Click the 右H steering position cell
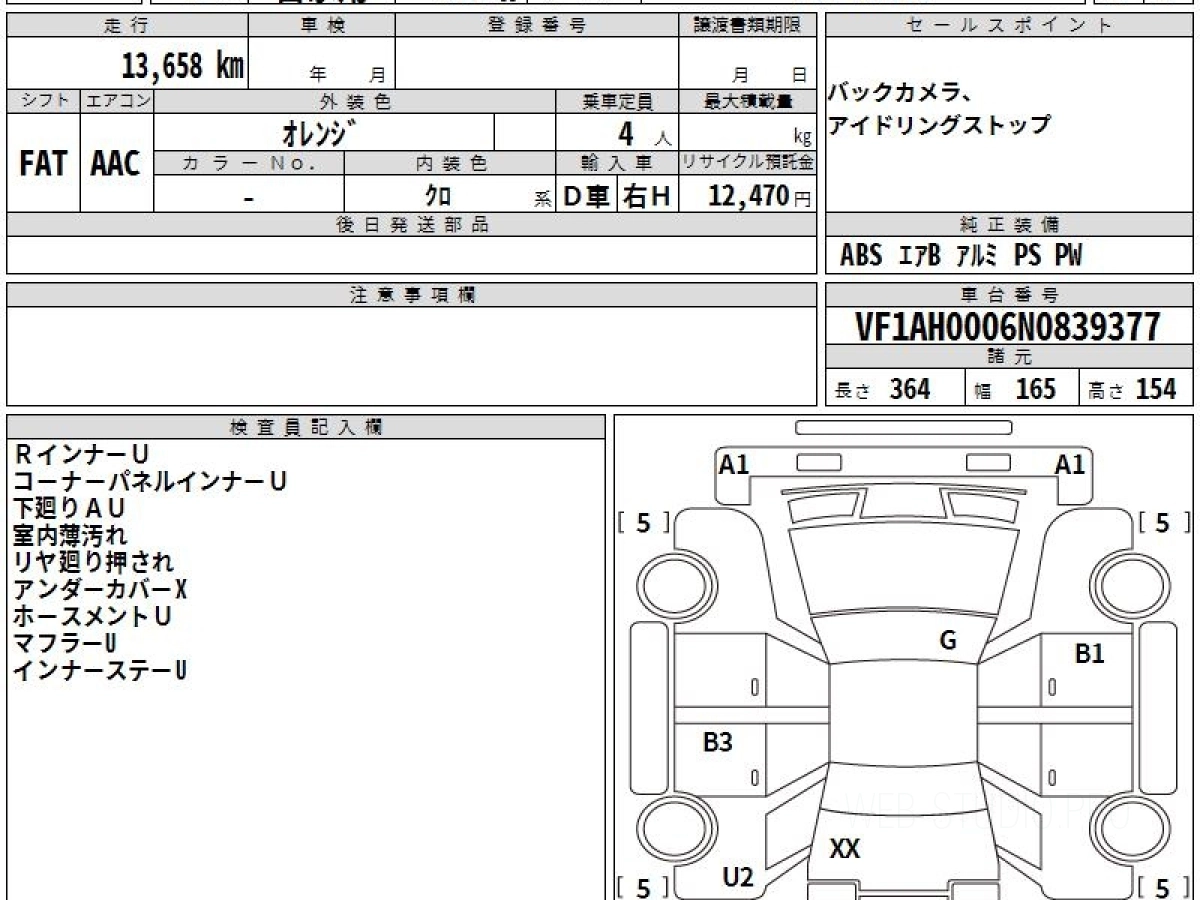The width and height of the screenshot is (1200, 900). pyautogui.click(x=647, y=197)
